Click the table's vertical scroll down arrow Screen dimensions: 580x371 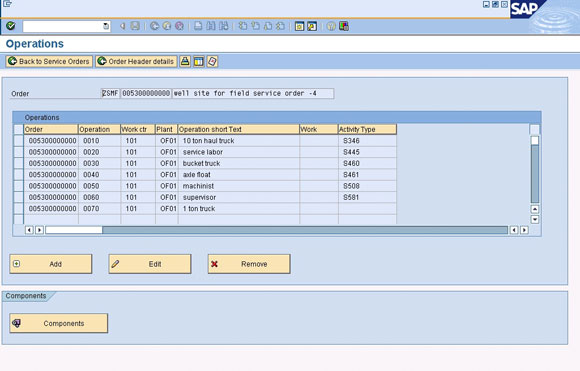(x=535, y=219)
